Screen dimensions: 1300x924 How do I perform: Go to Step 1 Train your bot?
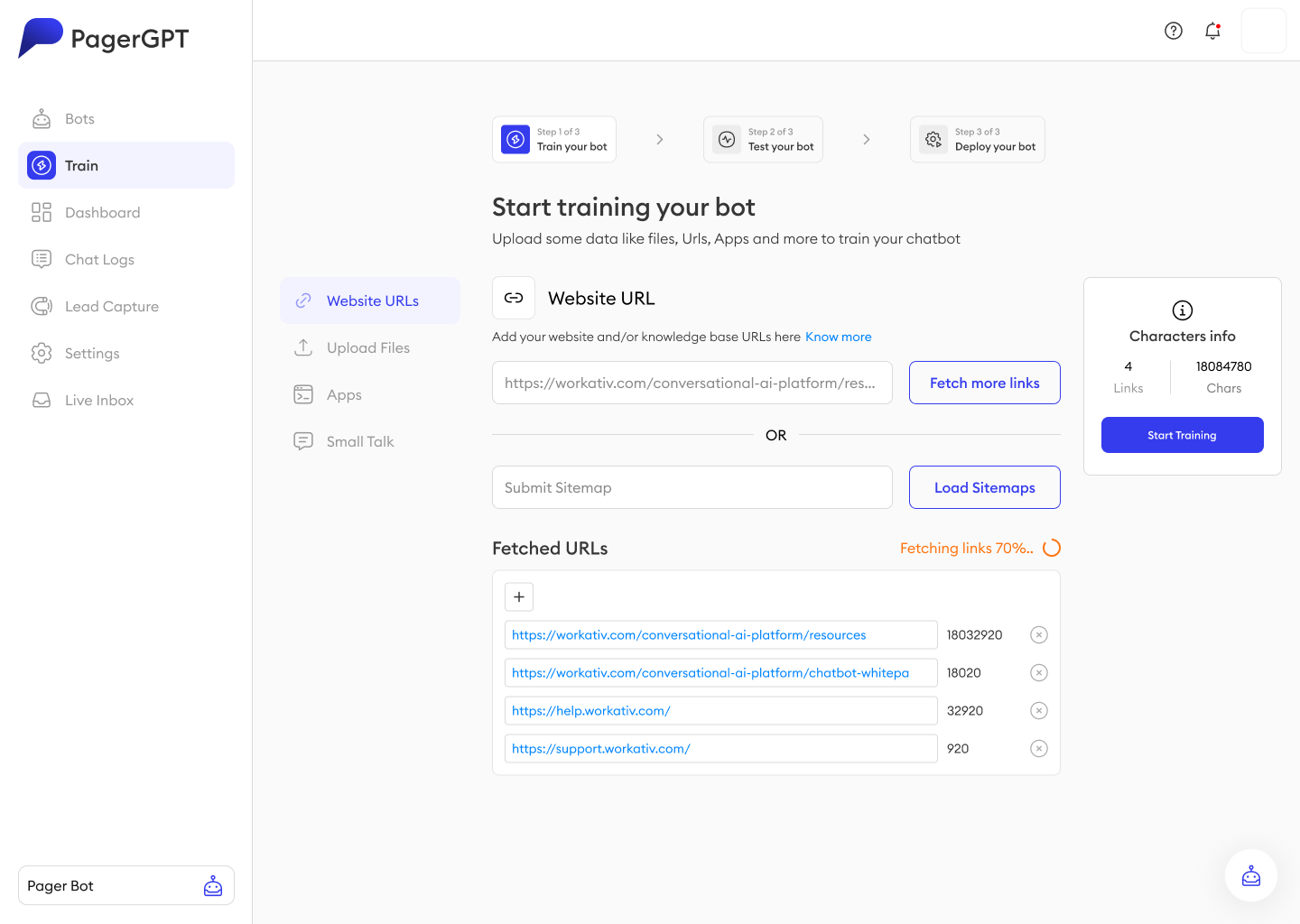554,139
